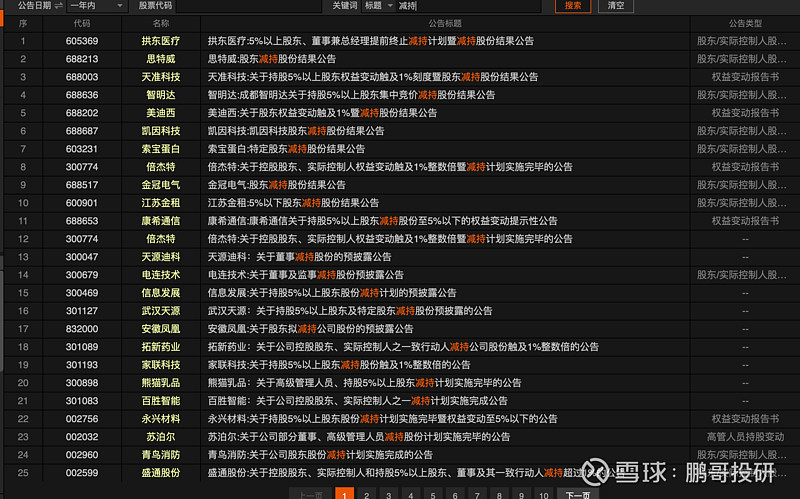Go to page 5
800x499 pixels.
click(433, 494)
